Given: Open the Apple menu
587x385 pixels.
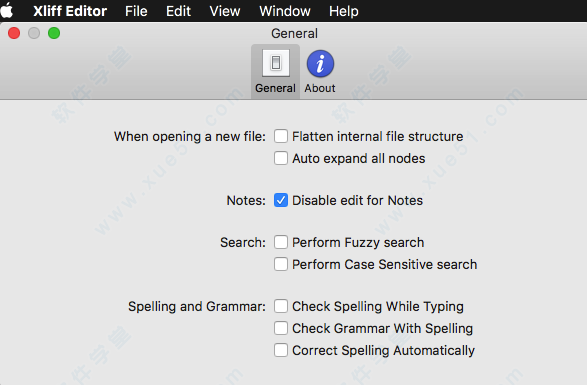Looking at the screenshot, I should pyautogui.click(x=6, y=10).
